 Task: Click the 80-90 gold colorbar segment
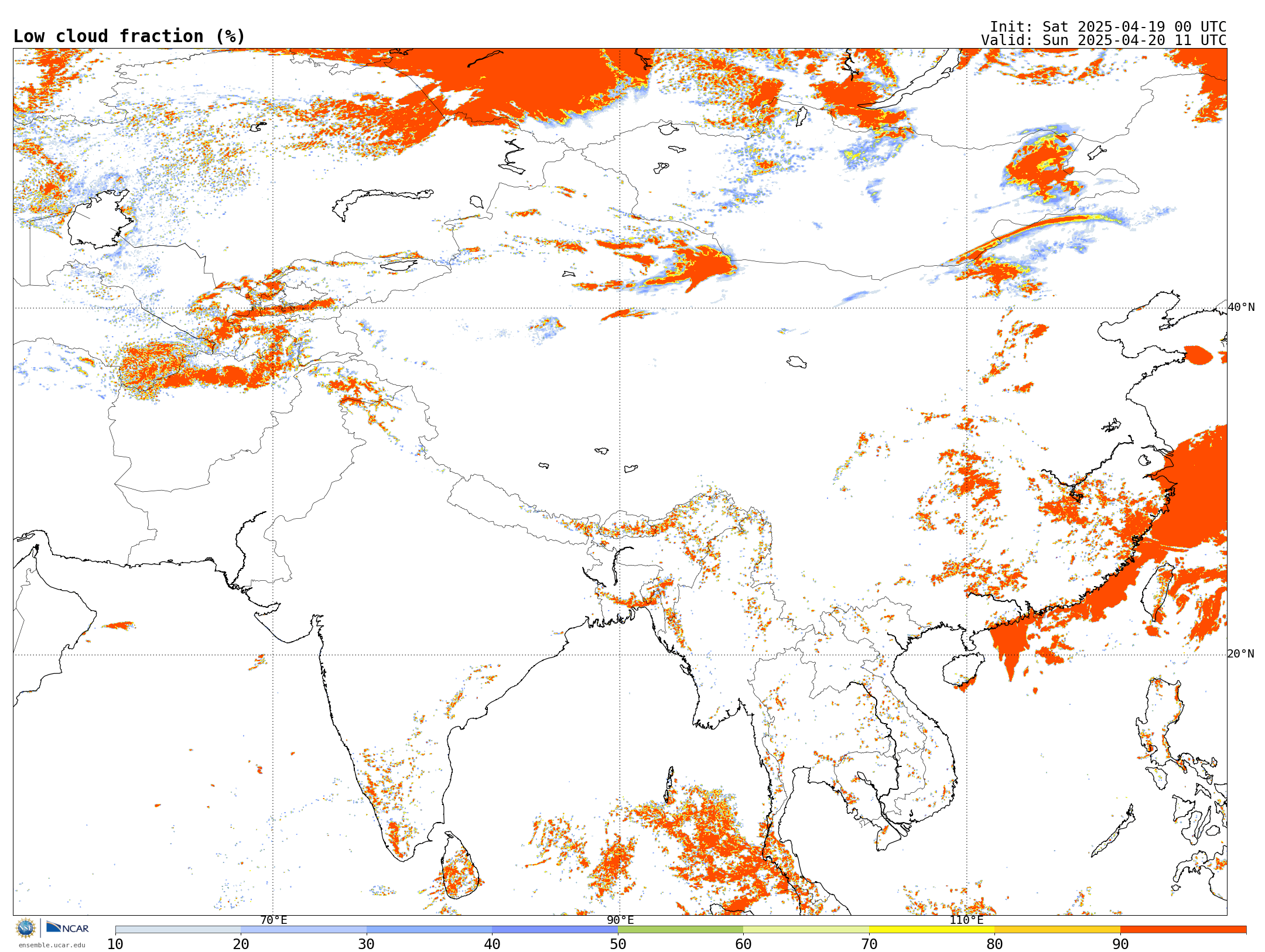tap(1057, 930)
